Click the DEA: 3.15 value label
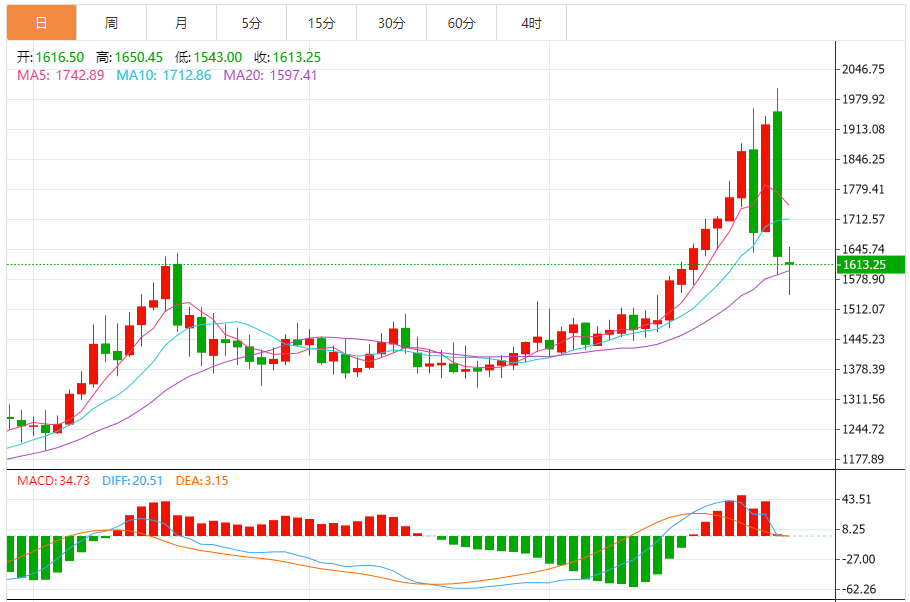This screenshot has width=910, height=602. [x=202, y=481]
